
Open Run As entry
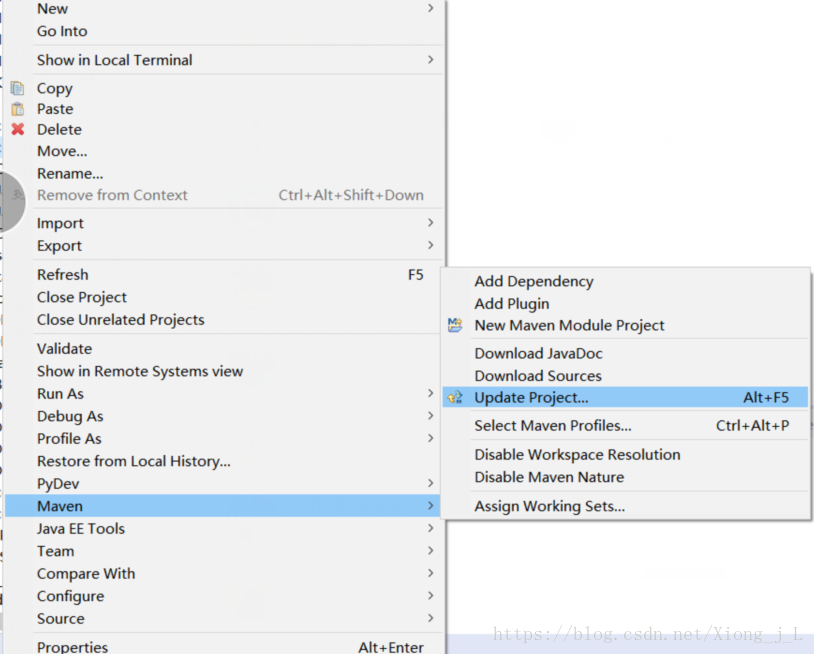point(225,393)
